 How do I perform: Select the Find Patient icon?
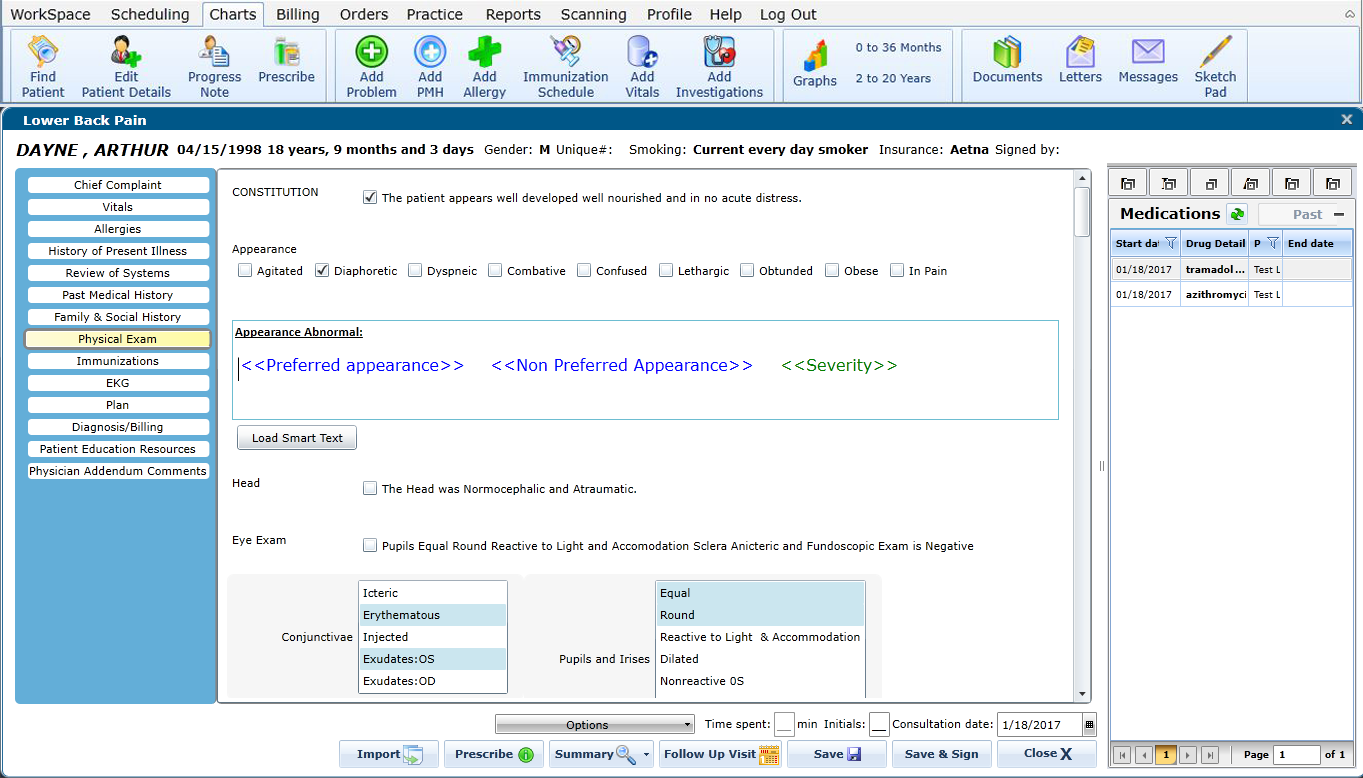click(x=40, y=64)
